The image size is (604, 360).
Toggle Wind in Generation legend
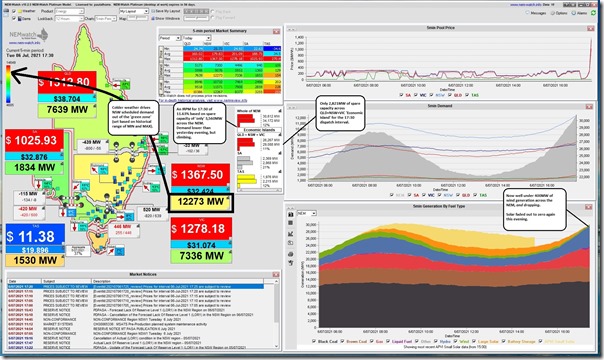(x=456, y=341)
